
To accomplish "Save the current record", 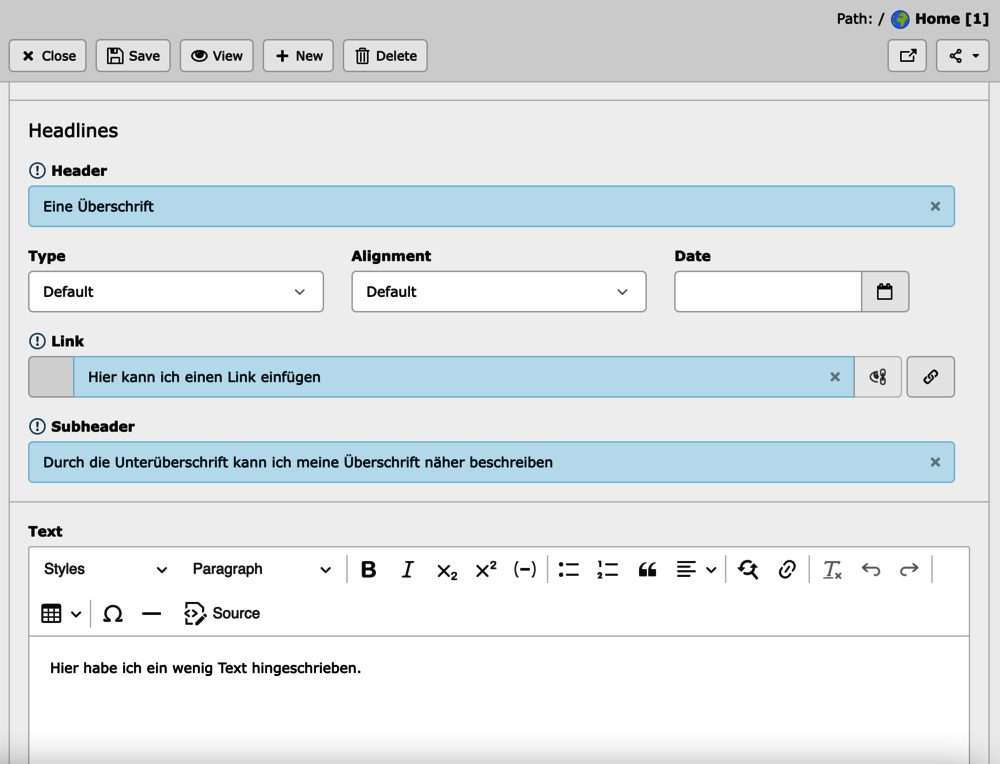I will tap(133, 56).
